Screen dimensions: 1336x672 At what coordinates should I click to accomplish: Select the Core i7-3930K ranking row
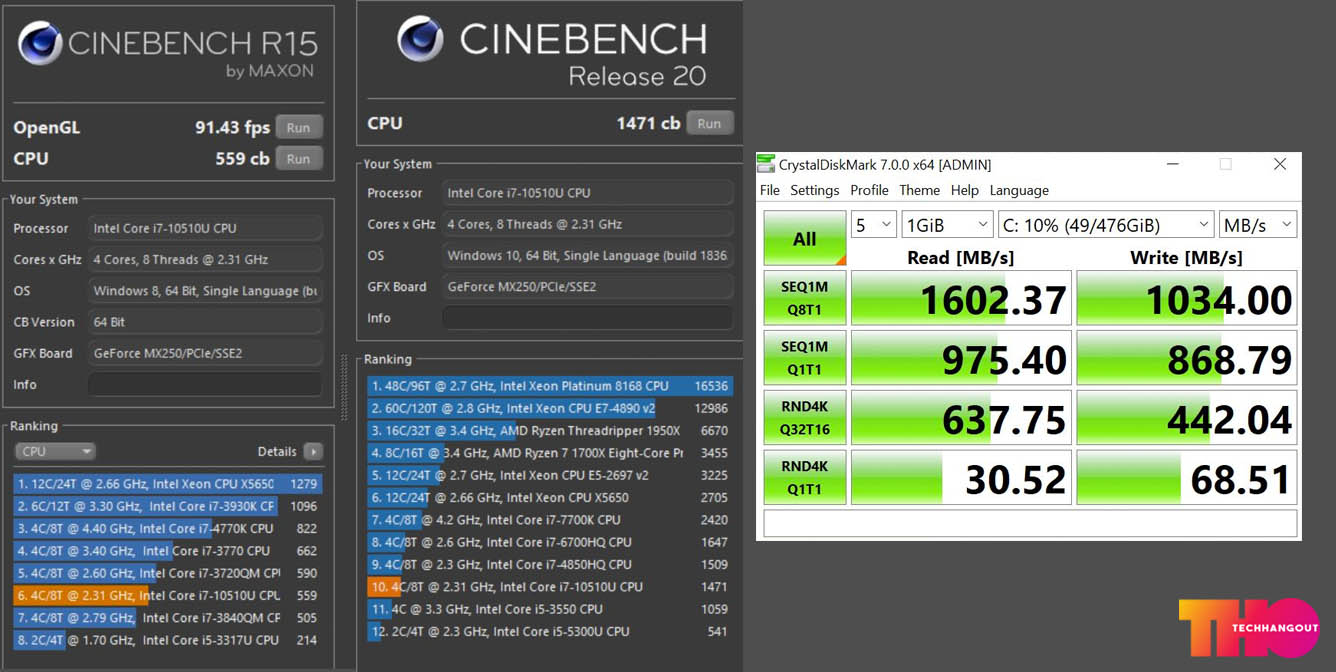(168, 506)
